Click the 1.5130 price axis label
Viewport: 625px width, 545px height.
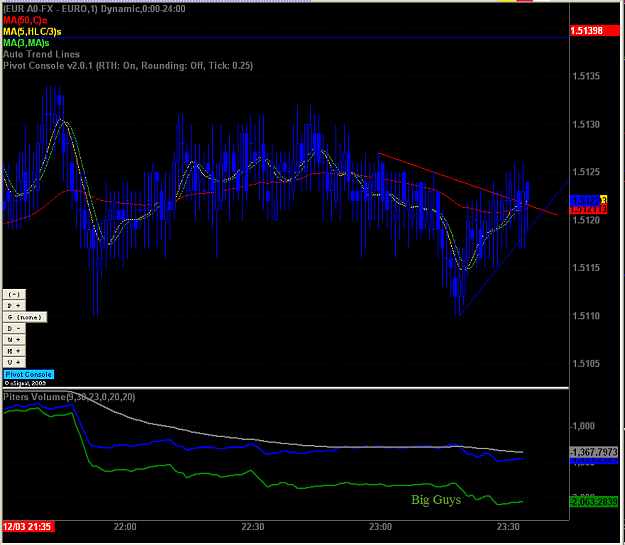coord(586,125)
